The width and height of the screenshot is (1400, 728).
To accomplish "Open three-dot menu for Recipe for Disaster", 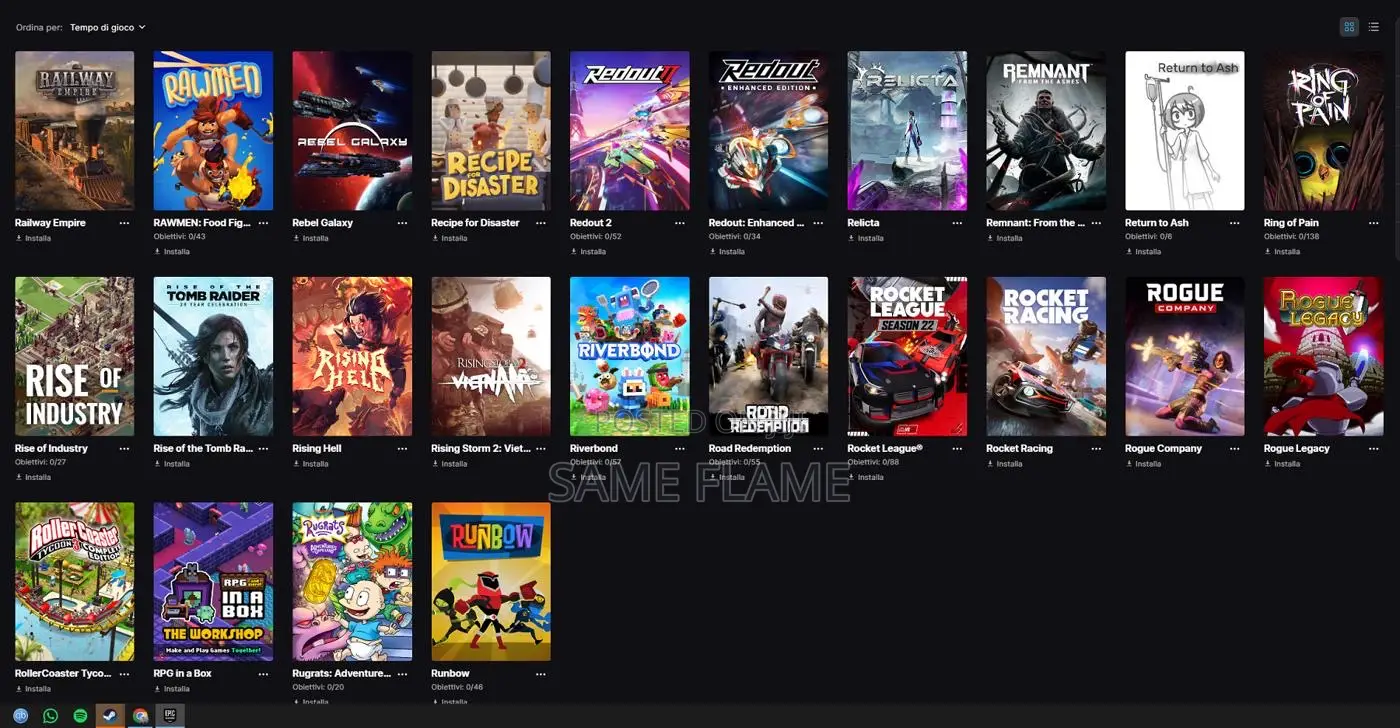I will pos(541,223).
